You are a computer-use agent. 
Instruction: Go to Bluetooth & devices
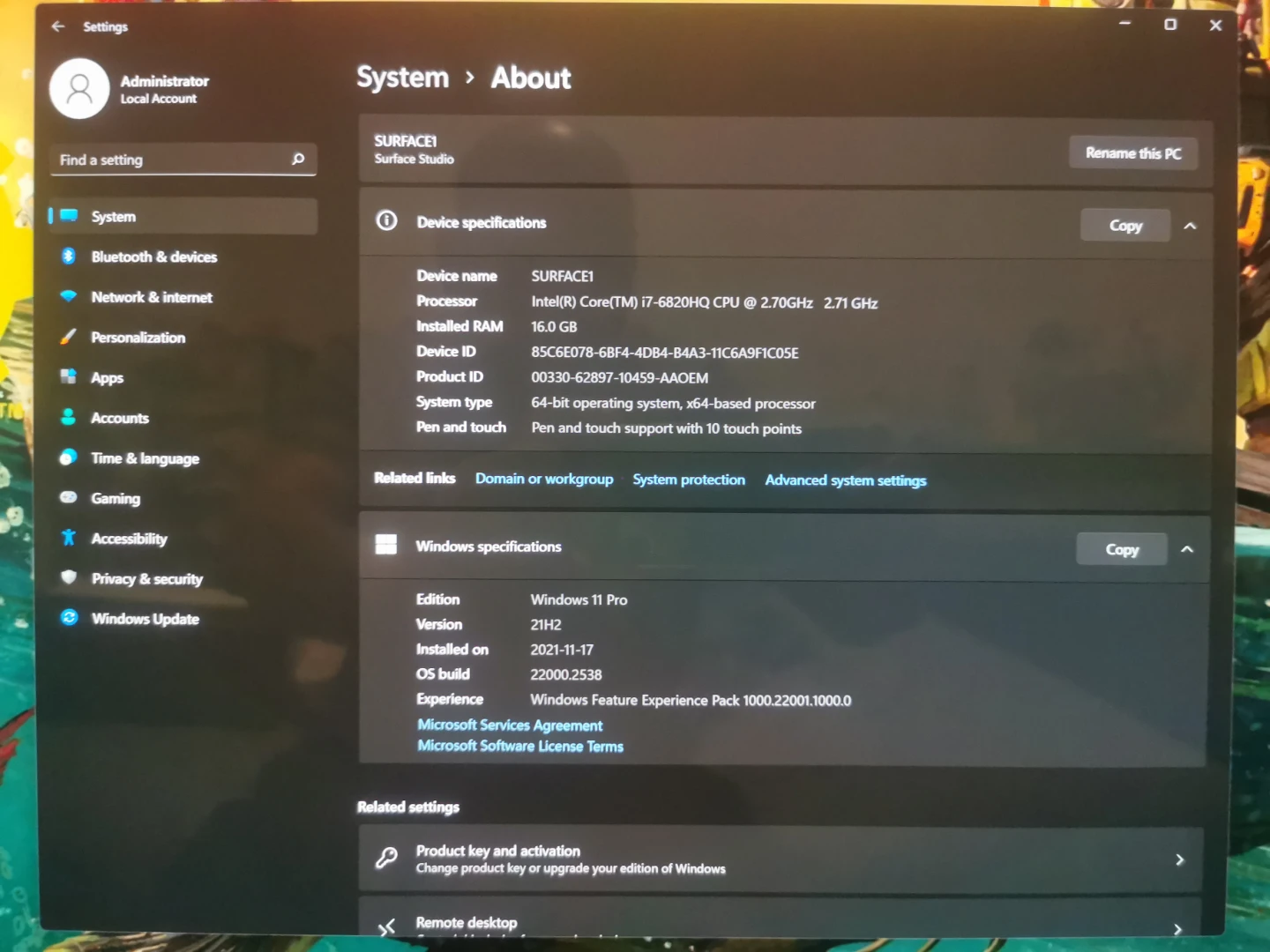click(183, 257)
